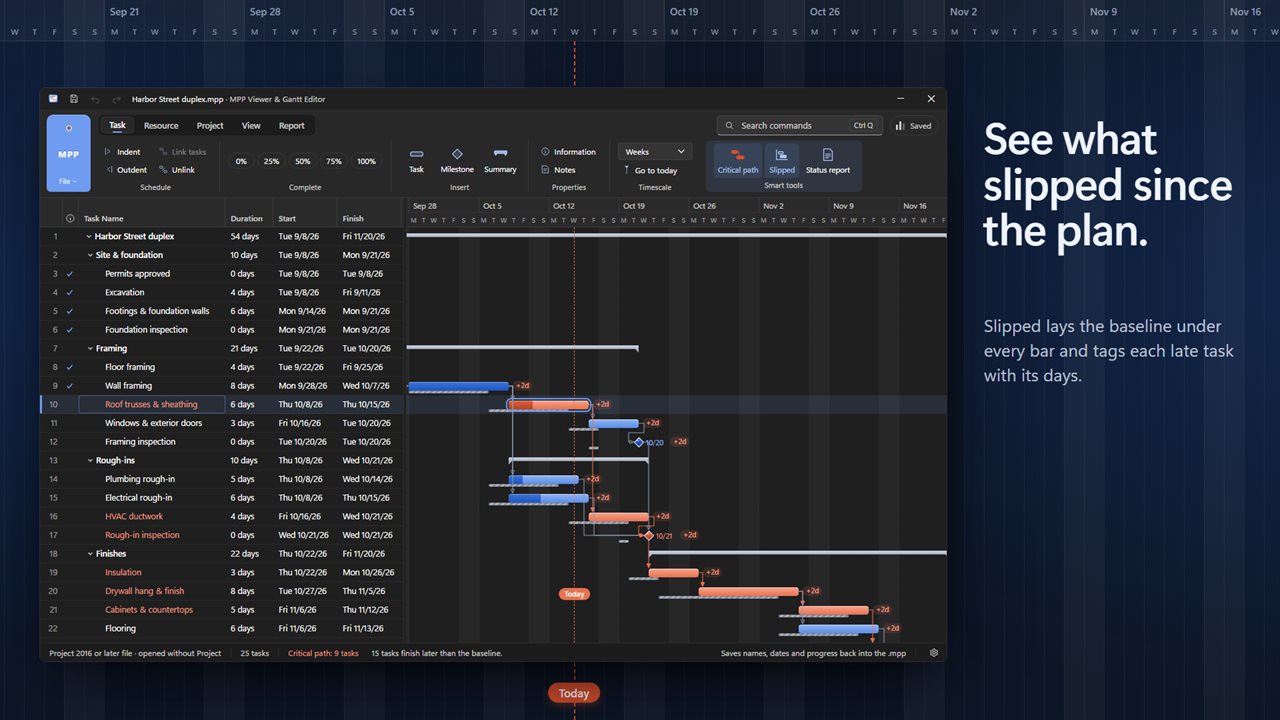Image resolution: width=1280 pixels, height=720 pixels.
Task: Set completion to 75%
Action: pyautogui.click(x=334, y=161)
